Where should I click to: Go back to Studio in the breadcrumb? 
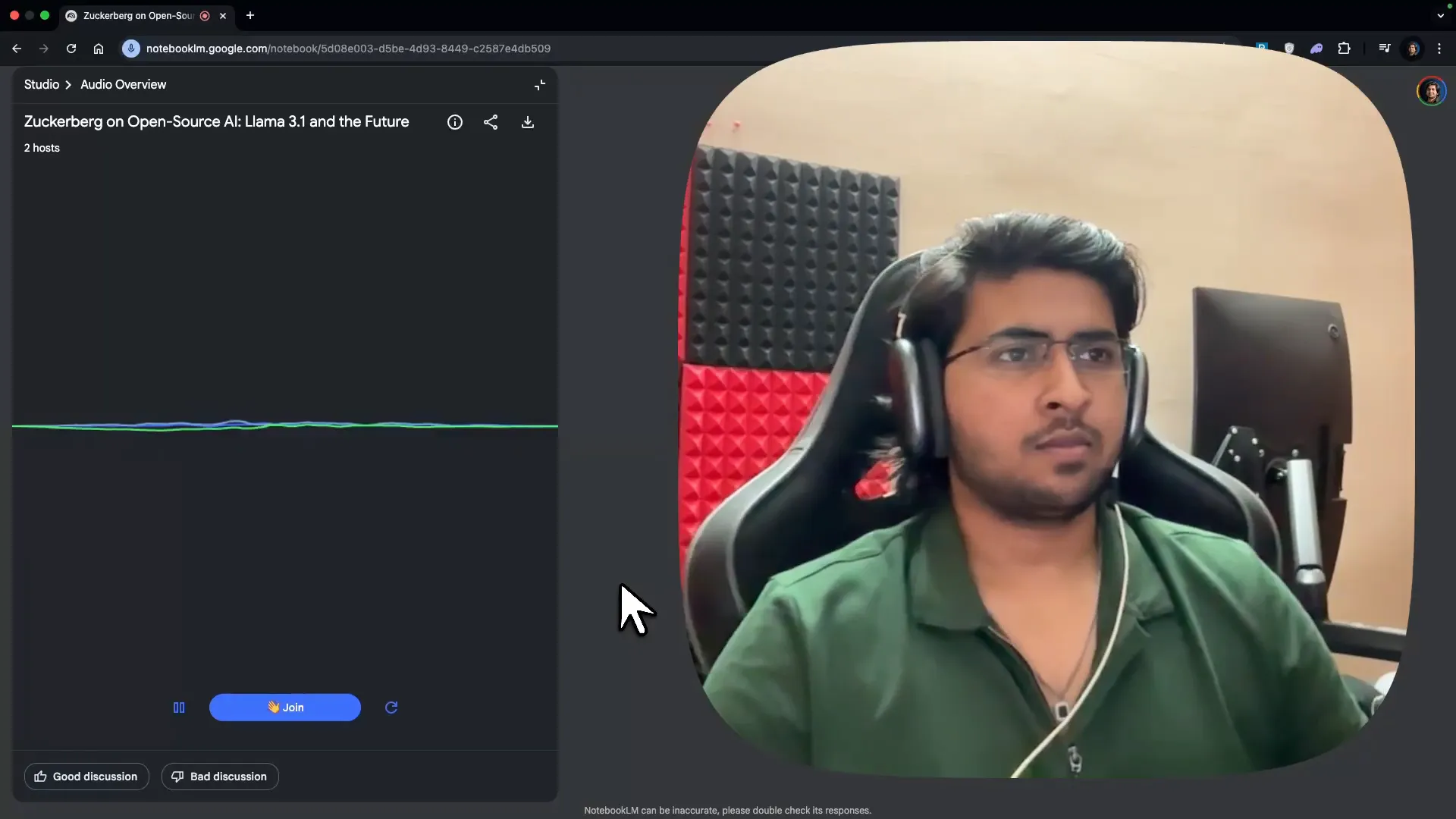42,84
